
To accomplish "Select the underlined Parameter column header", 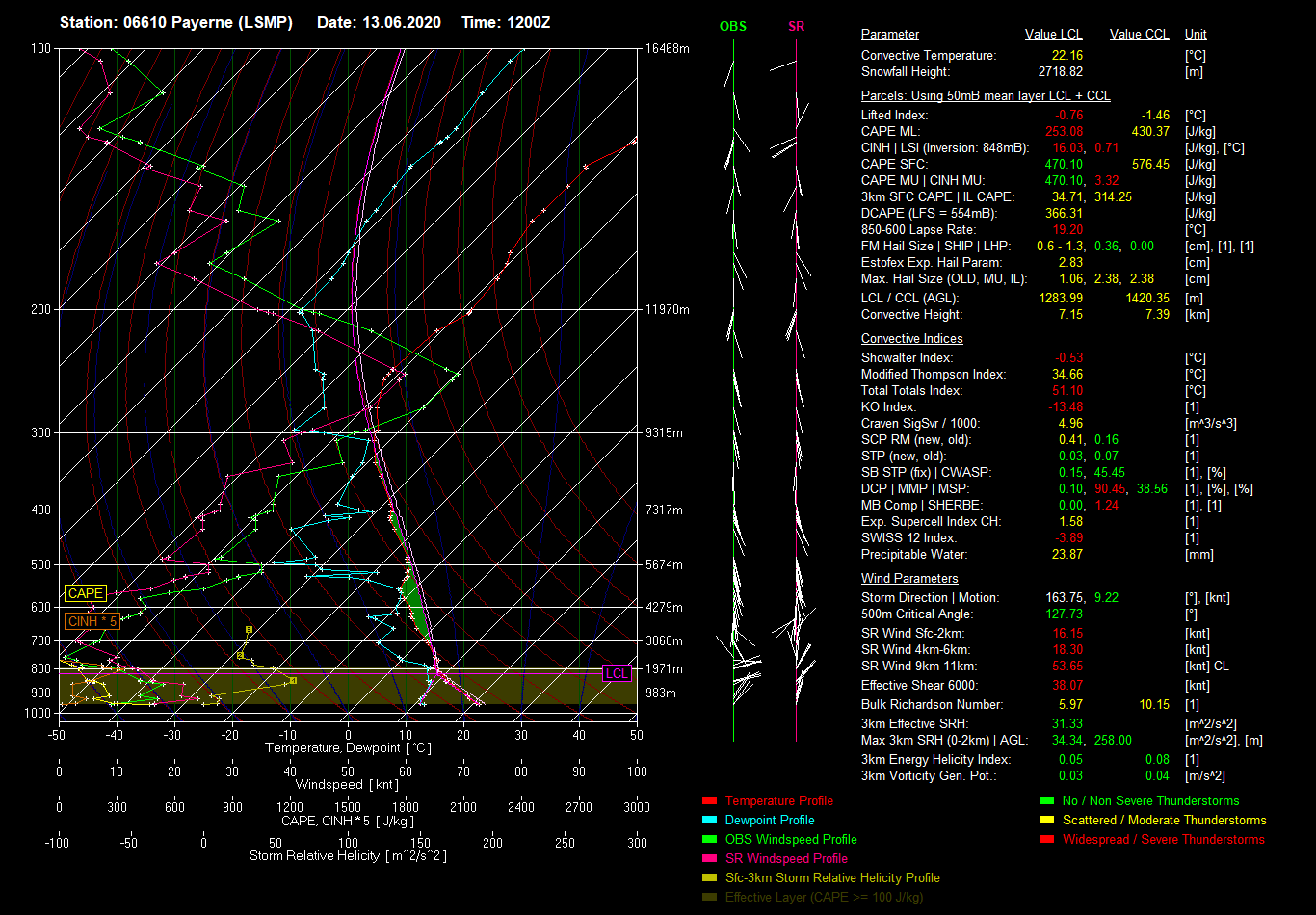I will (x=889, y=35).
